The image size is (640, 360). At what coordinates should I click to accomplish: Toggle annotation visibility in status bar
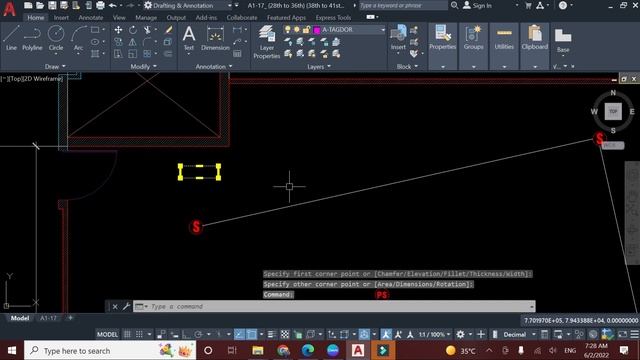point(386,334)
